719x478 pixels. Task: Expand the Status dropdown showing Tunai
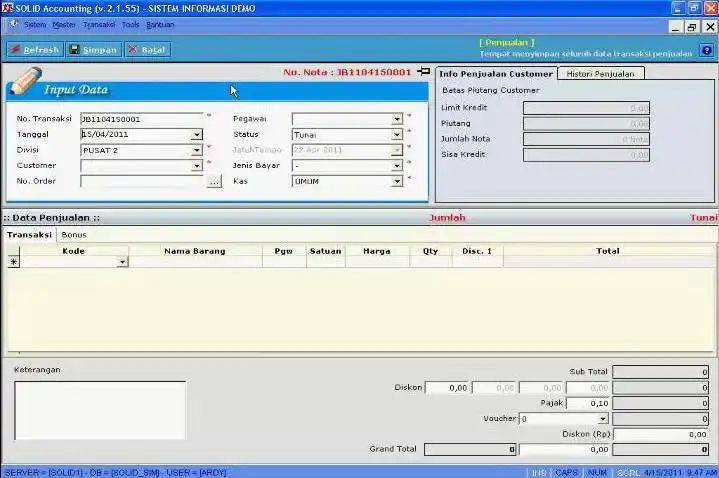point(397,134)
